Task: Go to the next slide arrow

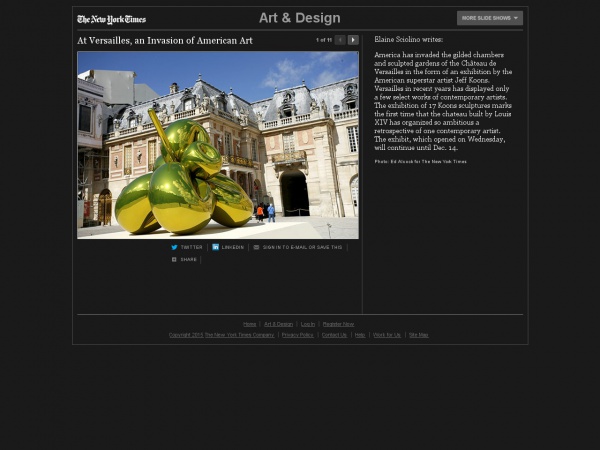Action: 353,40
